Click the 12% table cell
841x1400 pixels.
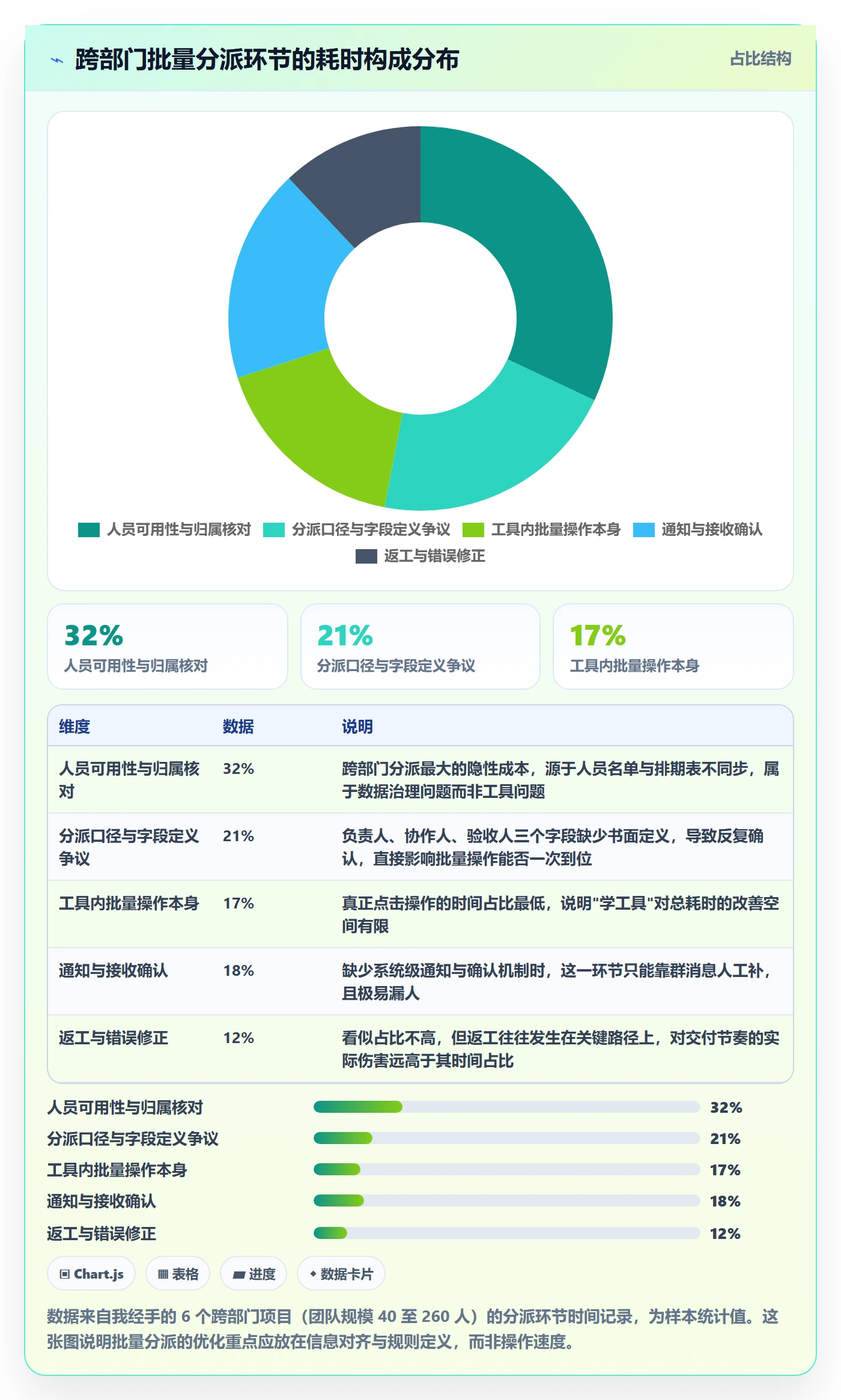click(238, 1038)
